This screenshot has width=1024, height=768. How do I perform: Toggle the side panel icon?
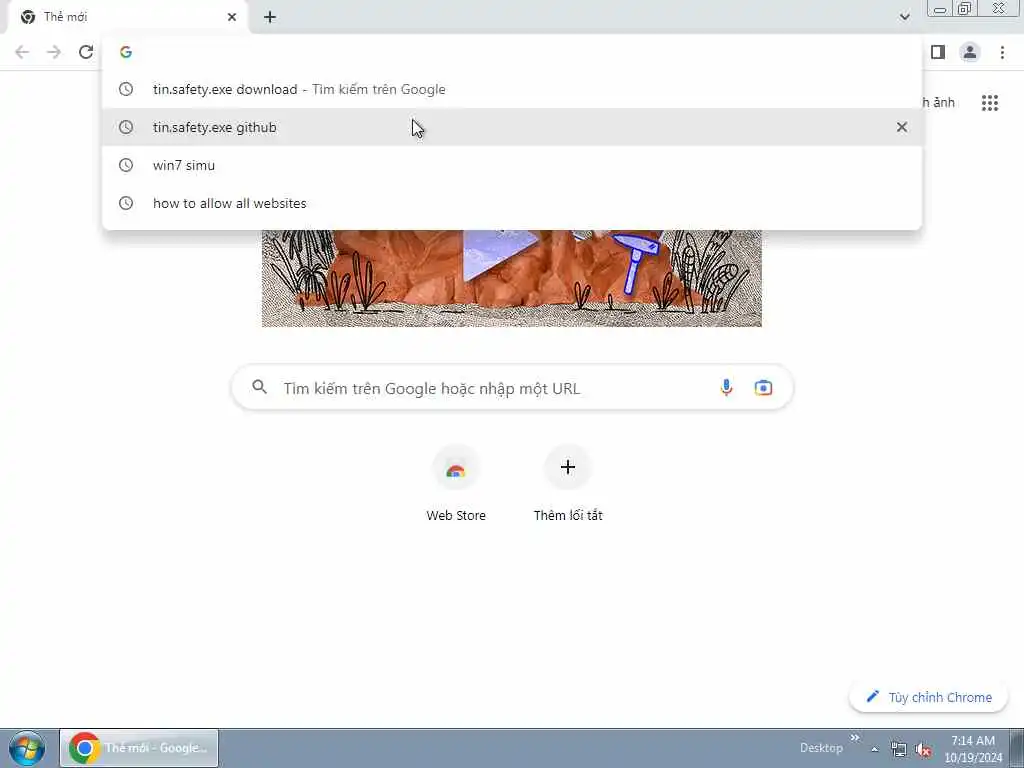[x=938, y=52]
